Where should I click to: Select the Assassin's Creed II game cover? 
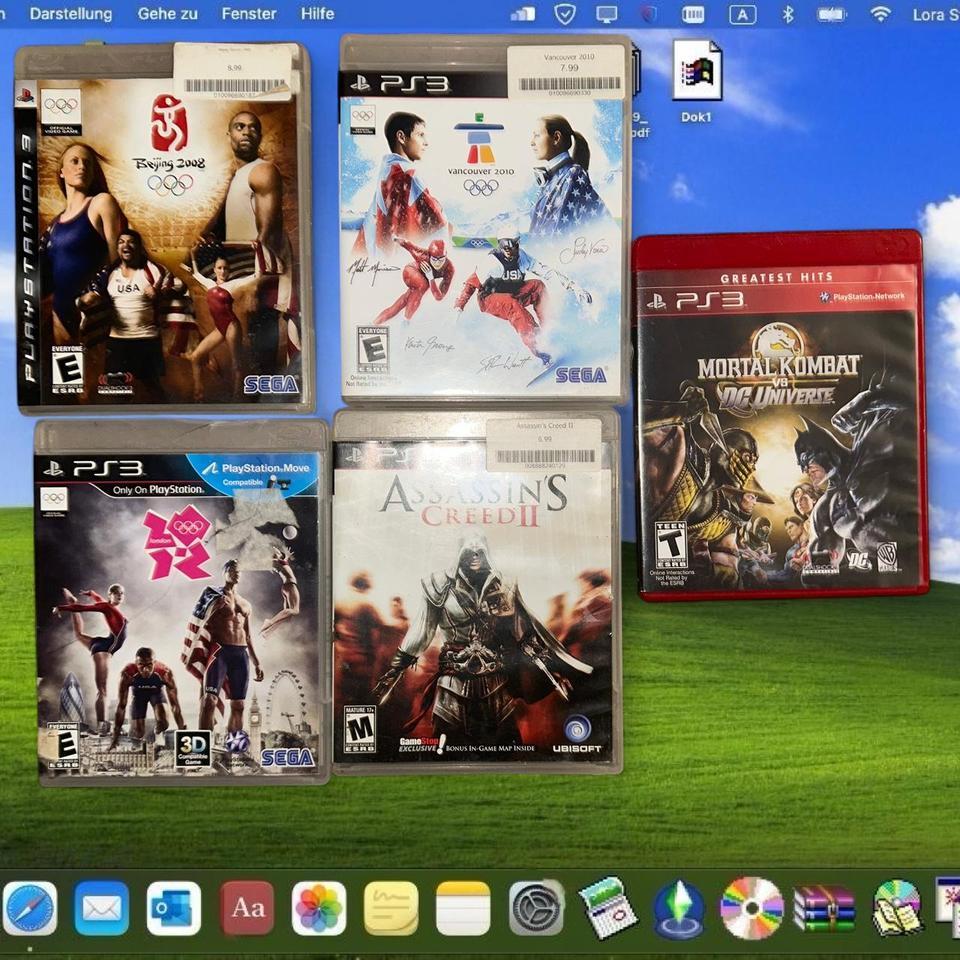tap(478, 591)
